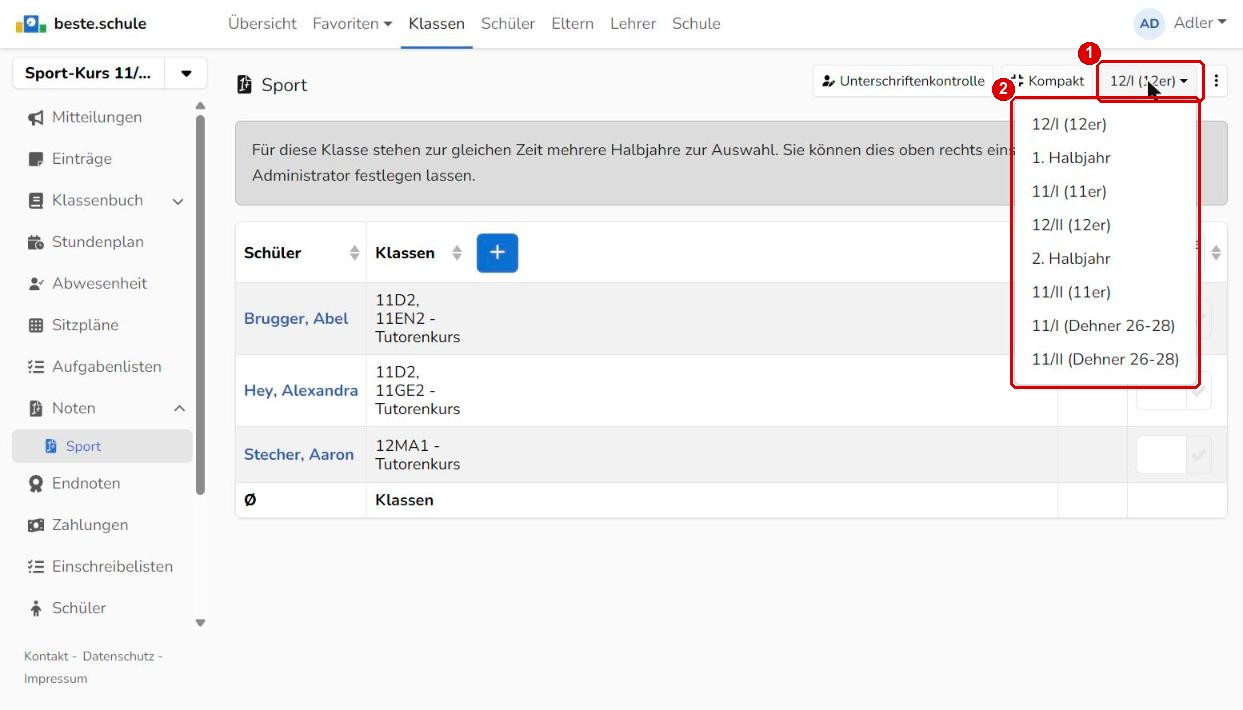
Task: Click the Noten document icon
Action: tap(36, 408)
